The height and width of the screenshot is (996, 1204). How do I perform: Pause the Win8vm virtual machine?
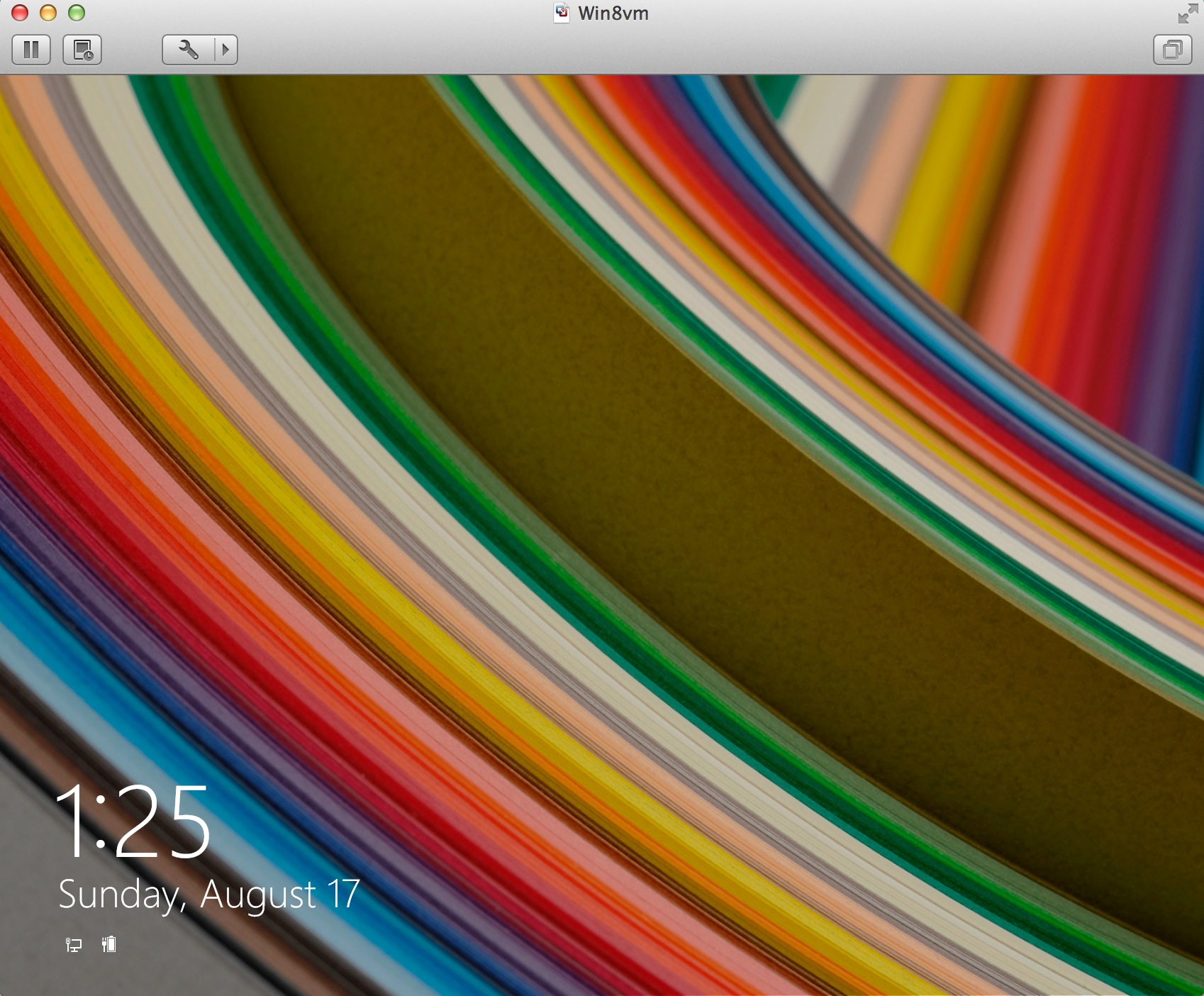[31, 50]
